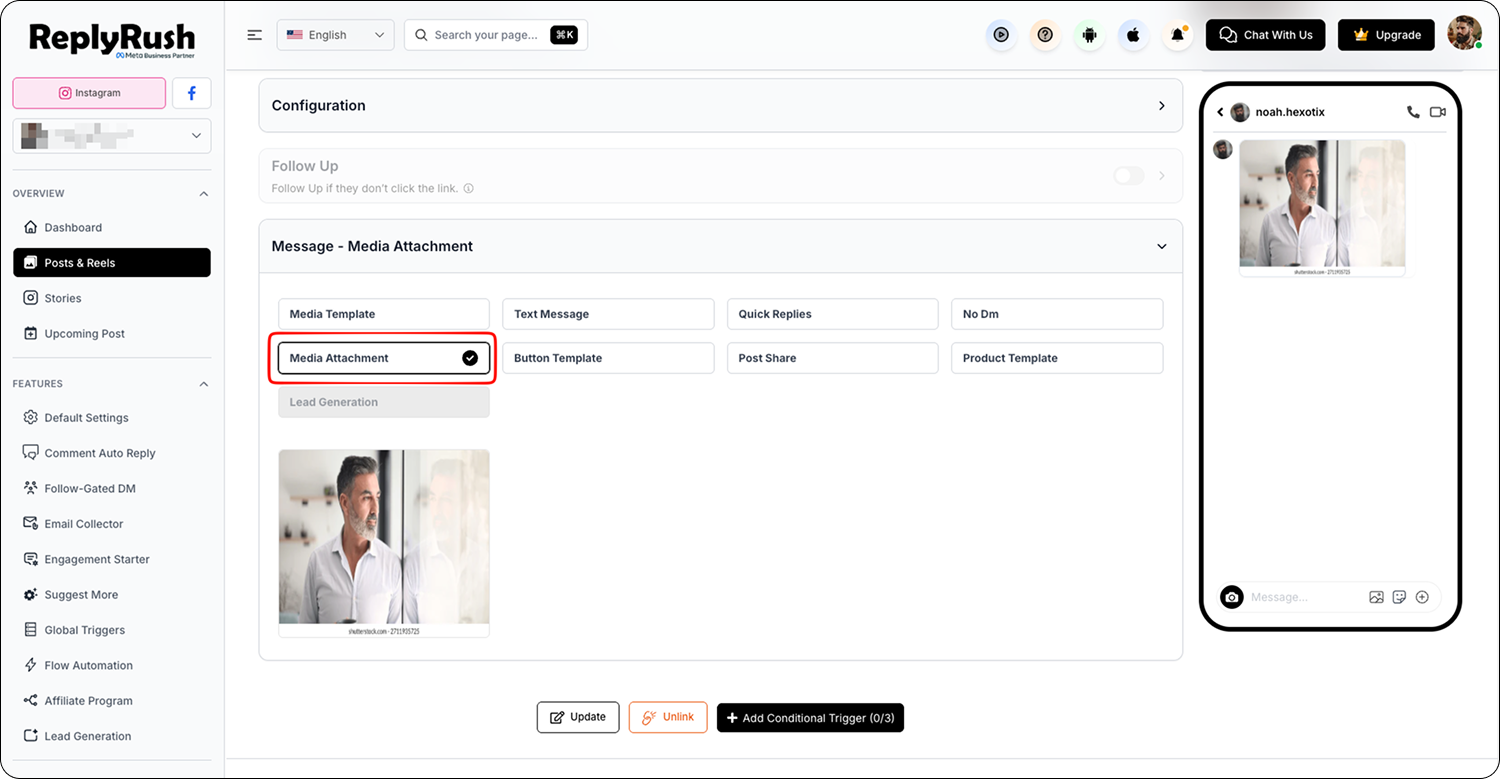This screenshot has width=1500, height=779.
Task: Open Suggest More feature
Action: click(x=112, y=595)
